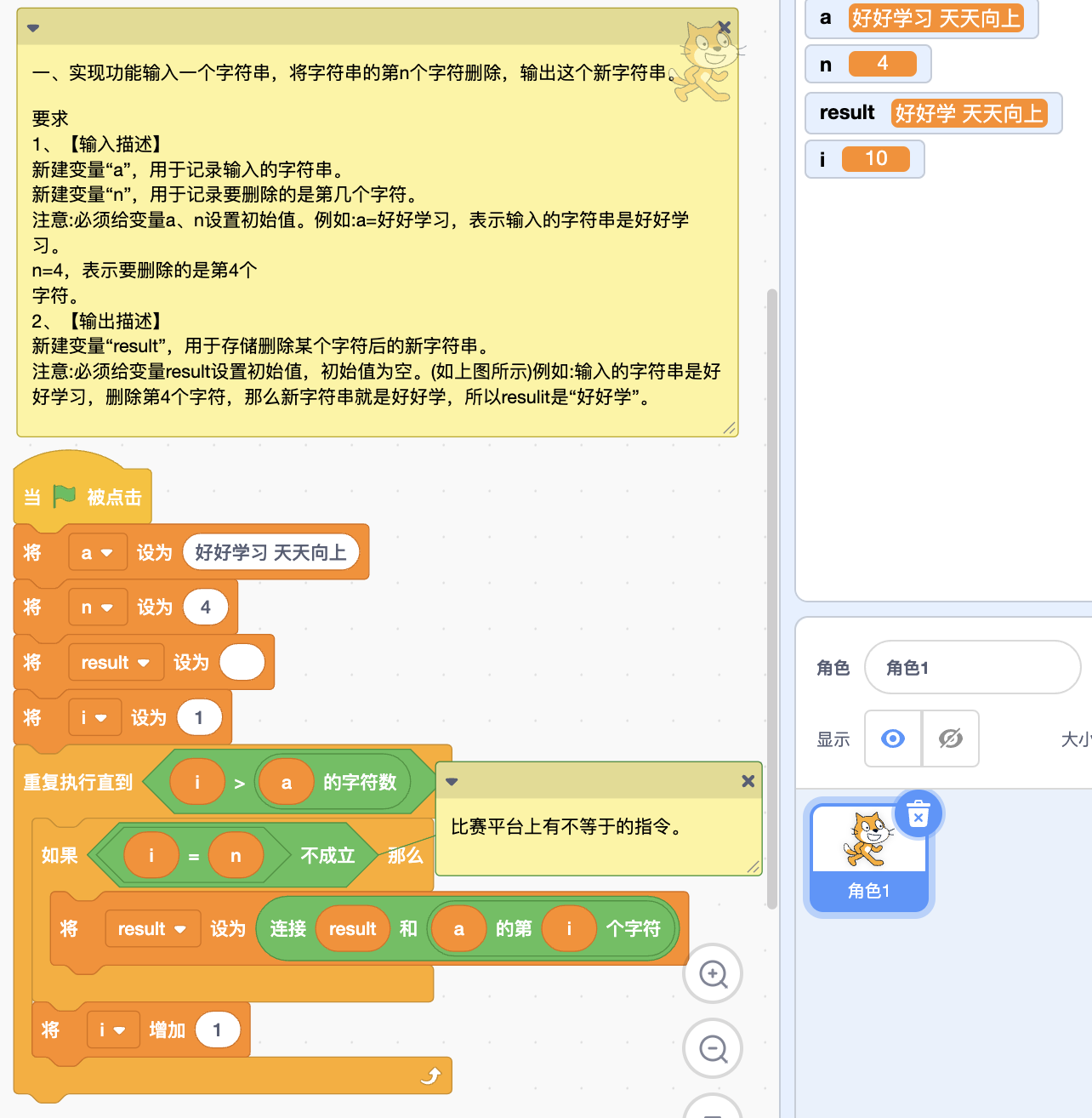Viewport: 1092px width, 1118px height.
Task: Open variable dropdown i in set-to-1 block
Action: 94,718
